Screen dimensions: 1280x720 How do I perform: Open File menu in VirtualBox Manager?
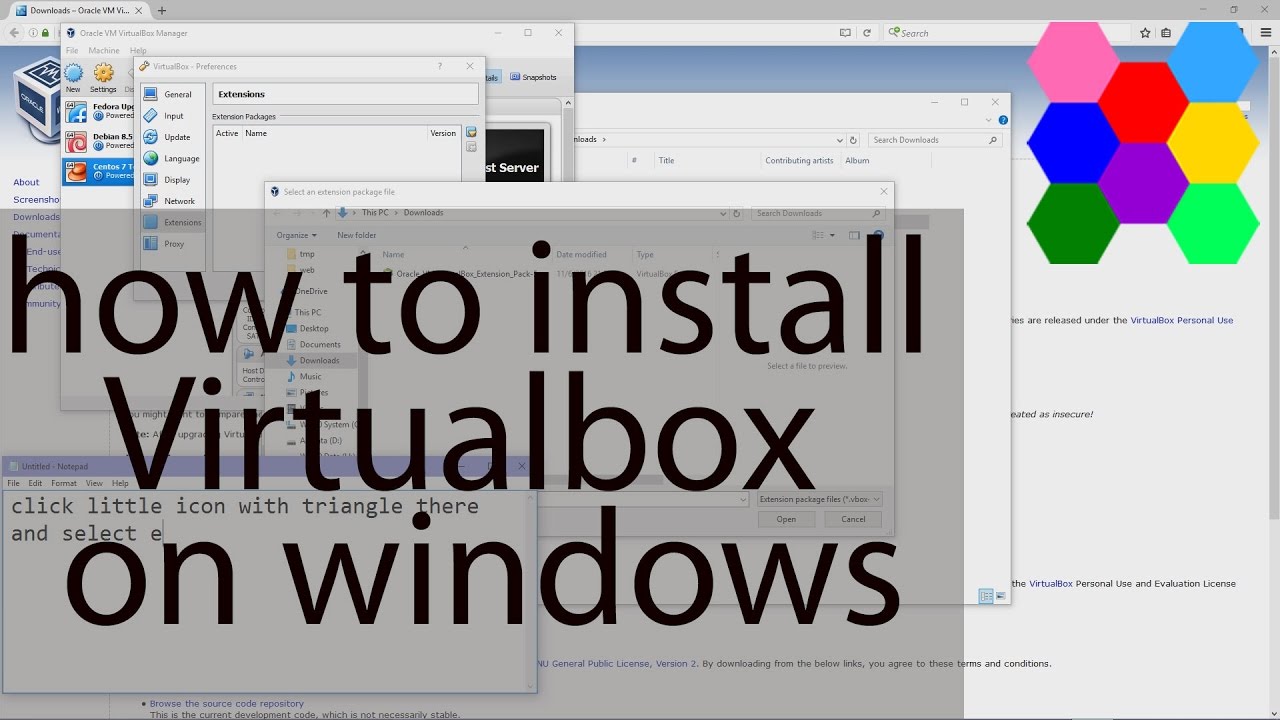72,50
